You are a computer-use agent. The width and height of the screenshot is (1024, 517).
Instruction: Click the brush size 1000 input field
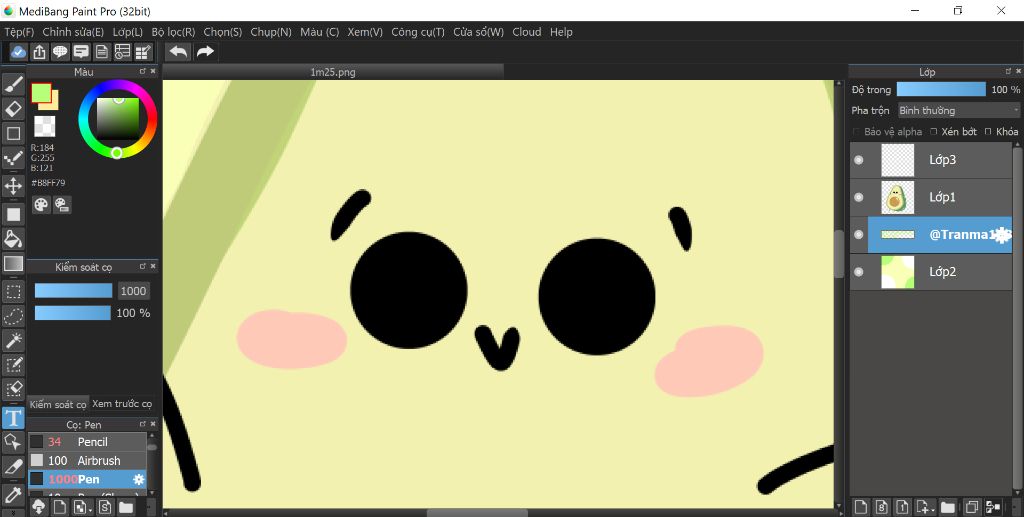click(133, 291)
